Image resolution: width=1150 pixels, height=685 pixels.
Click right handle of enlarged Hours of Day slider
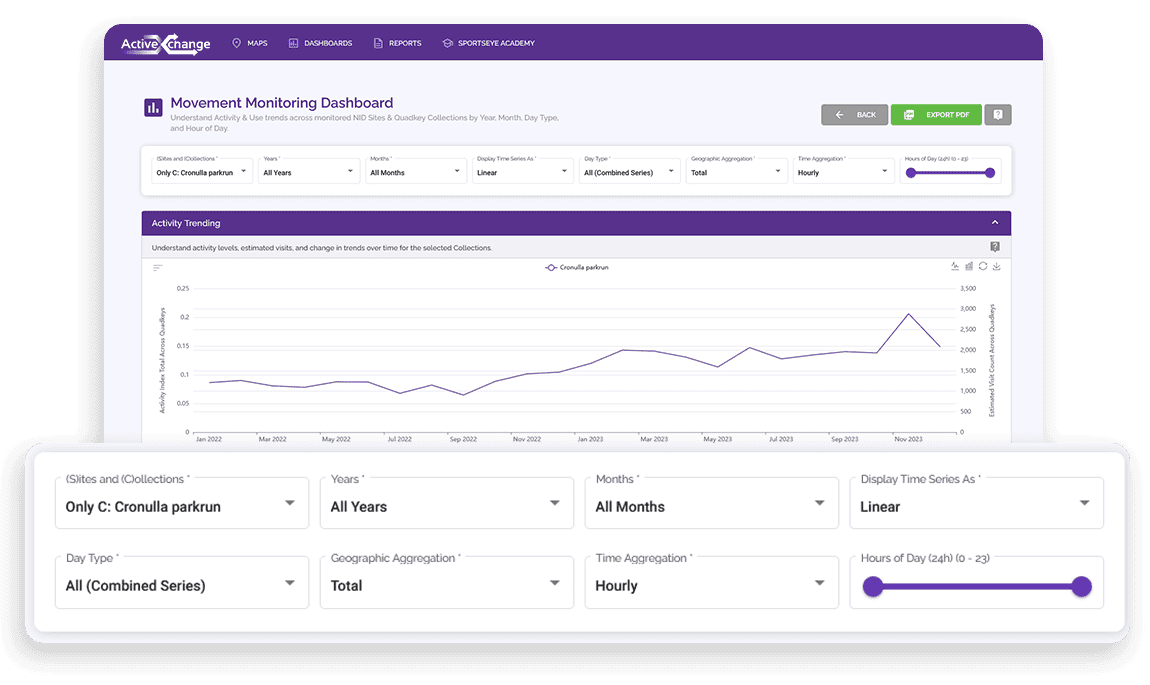click(1081, 587)
